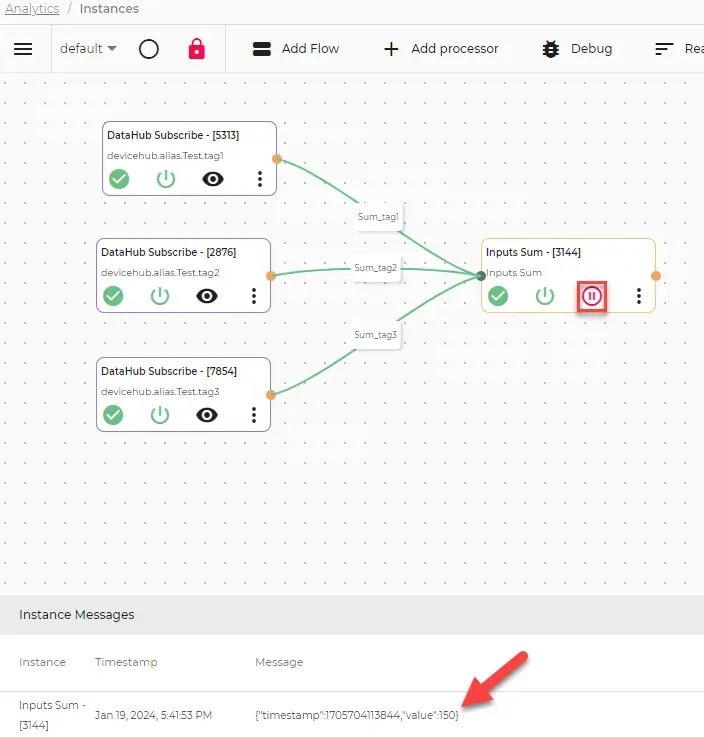The height and width of the screenshot is (737, 704).
Task: Click output port of DataHub Subscribe 2876
Action: coord(271,276)
